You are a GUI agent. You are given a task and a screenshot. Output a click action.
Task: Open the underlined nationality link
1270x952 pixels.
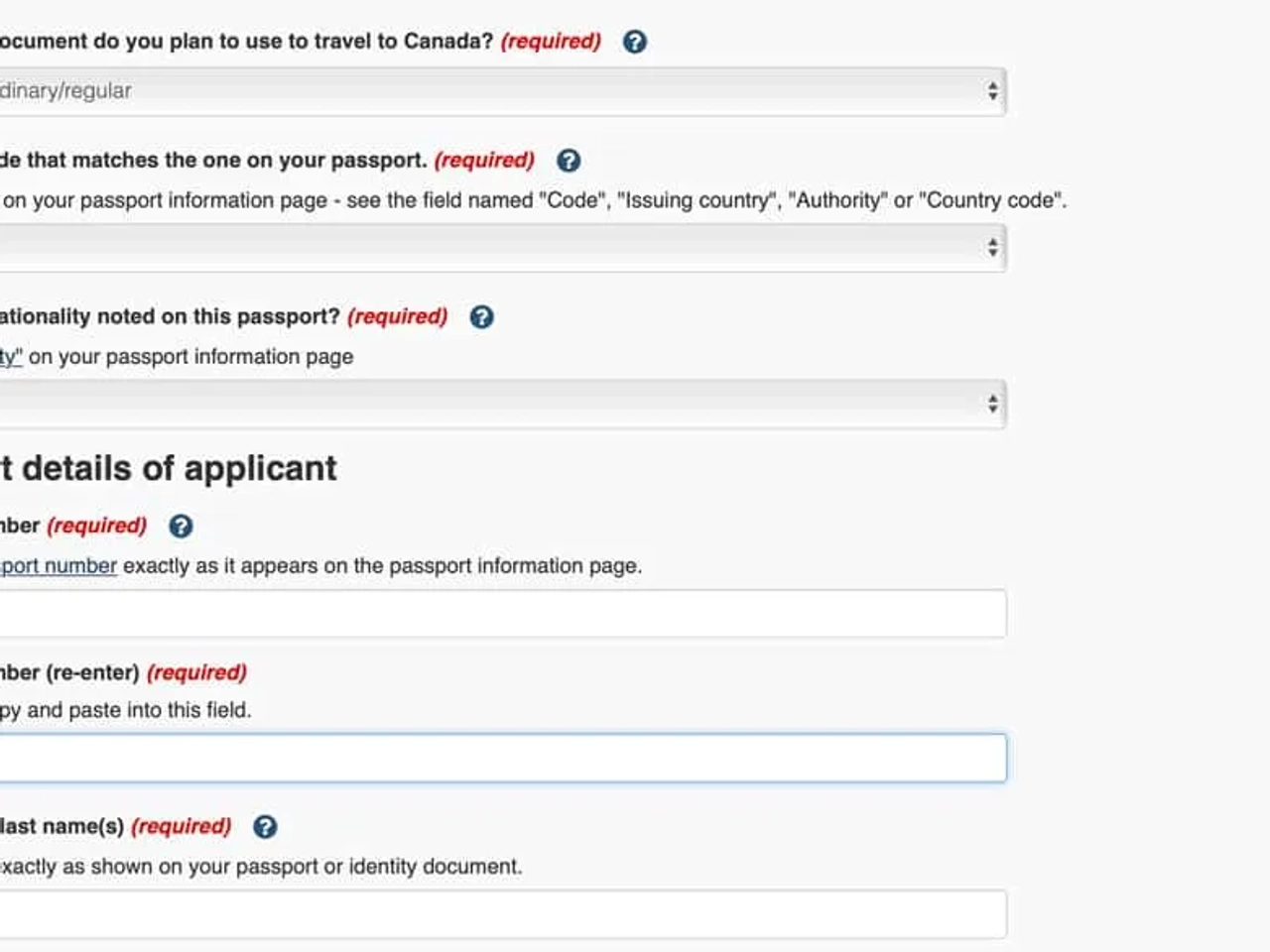coord(11,357)
